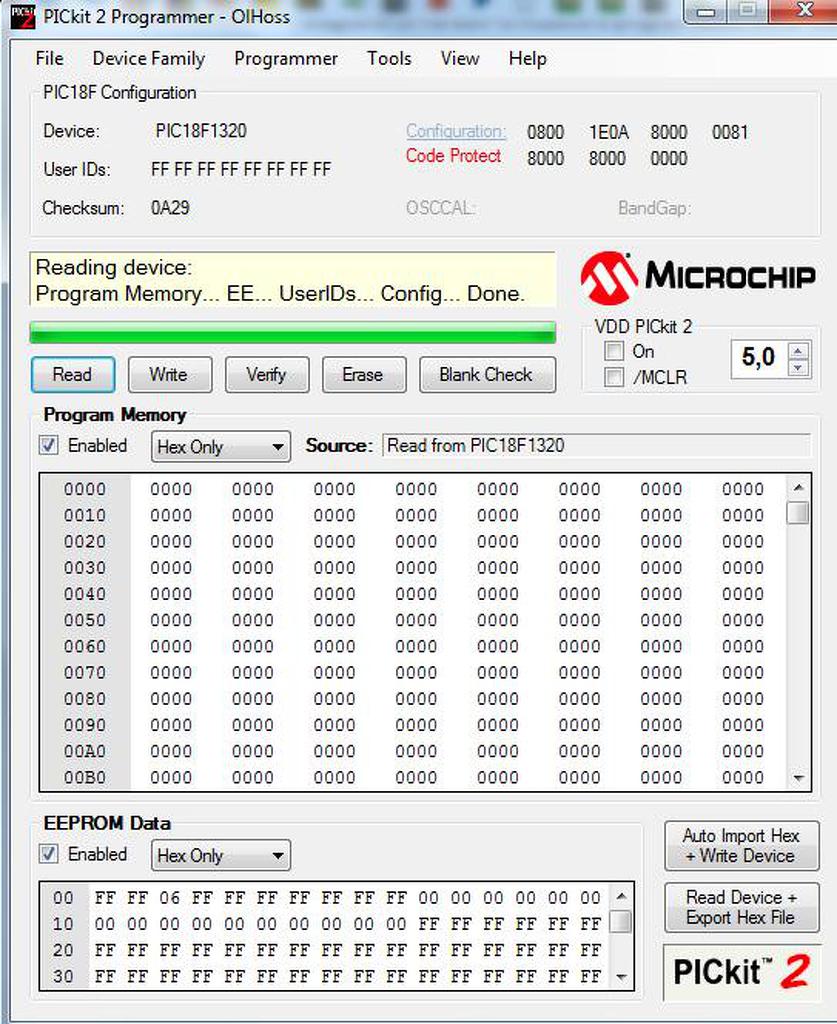Image resolution: width=837 pixels, height=1024 pixels.
Task: Toggle the /MCLR checkbox
Action: [614, 377]
